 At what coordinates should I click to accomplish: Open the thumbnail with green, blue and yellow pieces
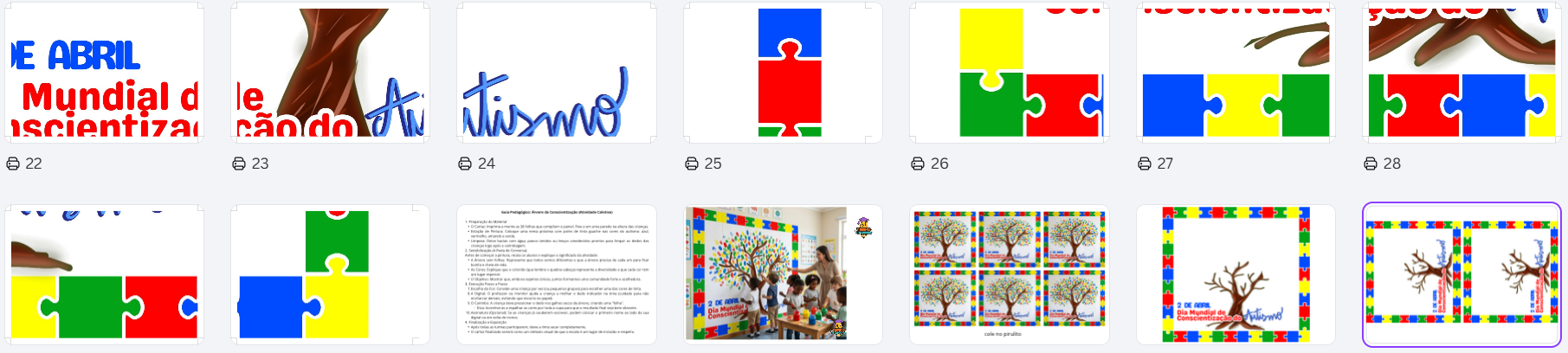[330, 274]
